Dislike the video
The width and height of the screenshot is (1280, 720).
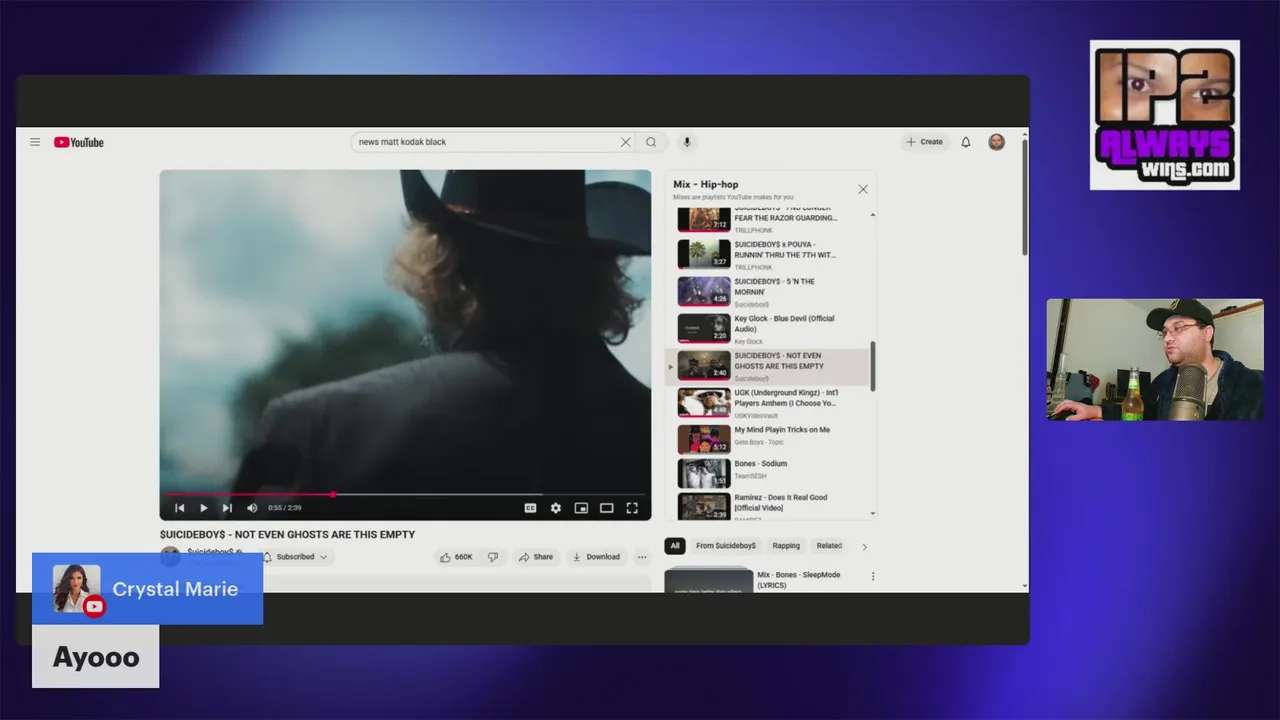coord(492,557)
